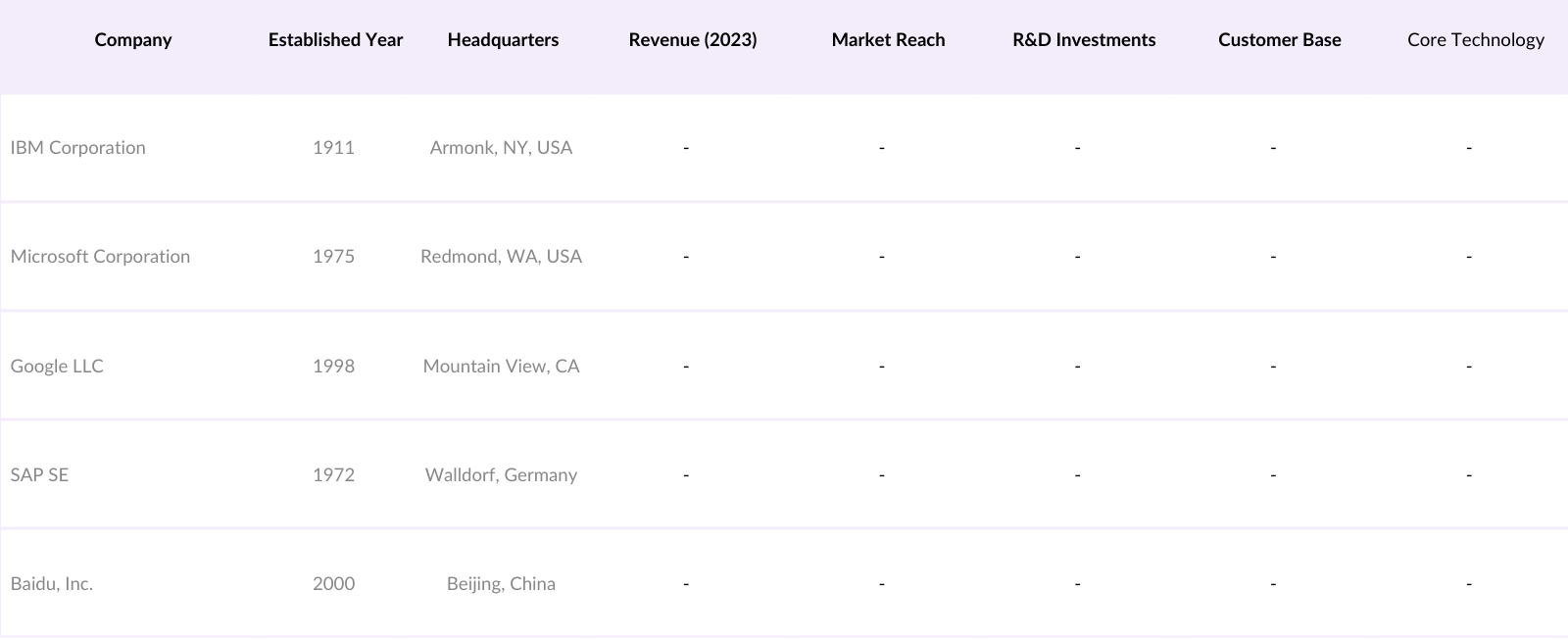Click the Headquarters column header

click(x=503, y=40)
